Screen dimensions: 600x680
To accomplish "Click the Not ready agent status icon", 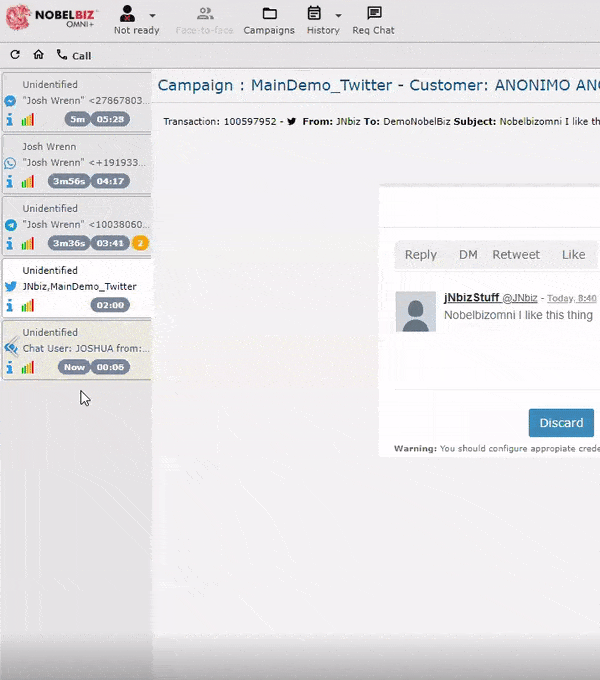I will 127,13.
